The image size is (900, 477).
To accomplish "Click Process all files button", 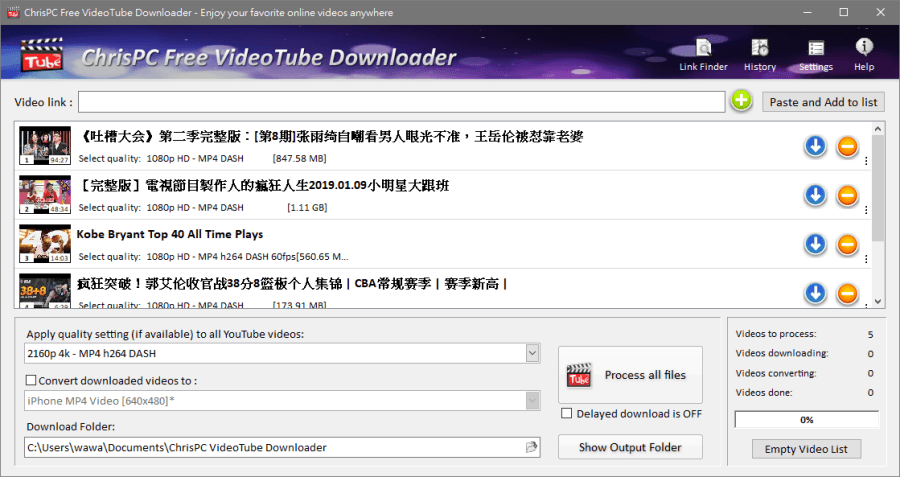I will point(630,375).
